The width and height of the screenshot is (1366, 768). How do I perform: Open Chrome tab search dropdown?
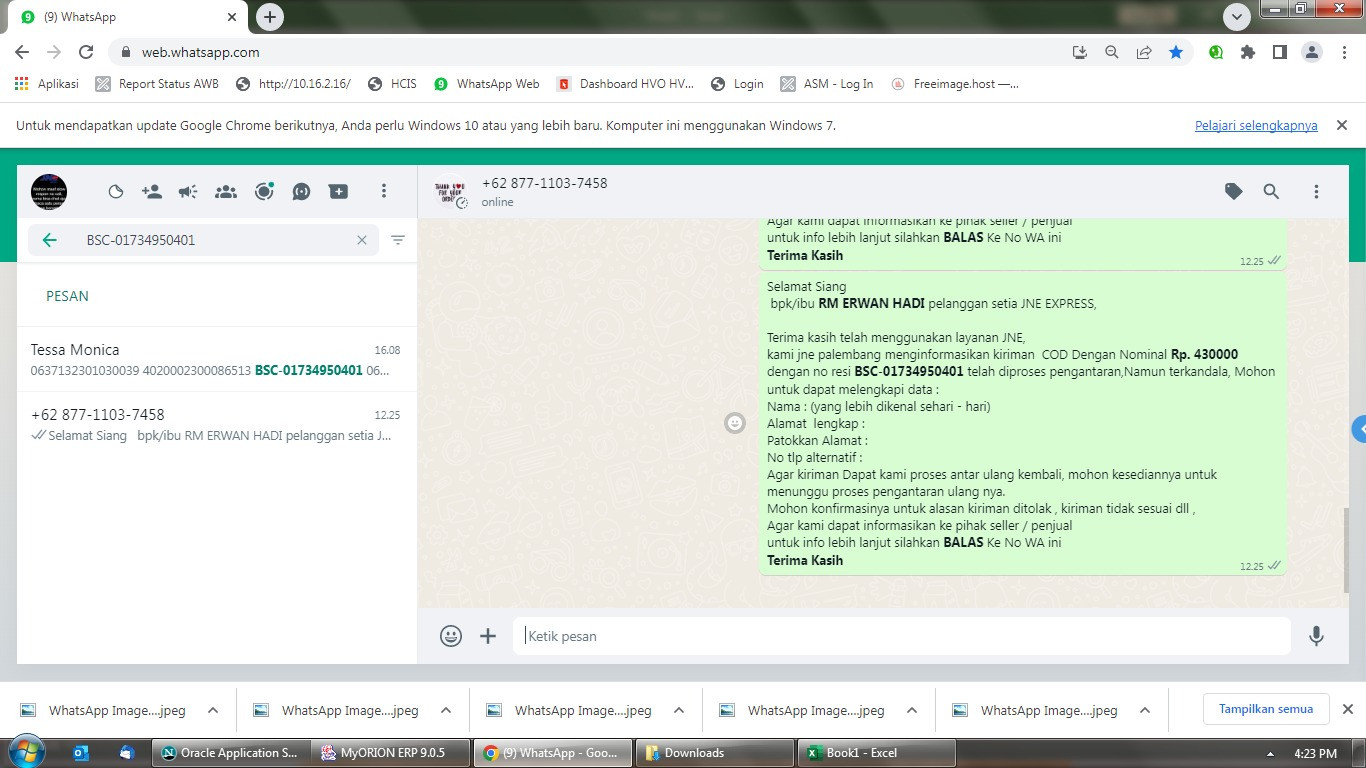click(1237, 16)
